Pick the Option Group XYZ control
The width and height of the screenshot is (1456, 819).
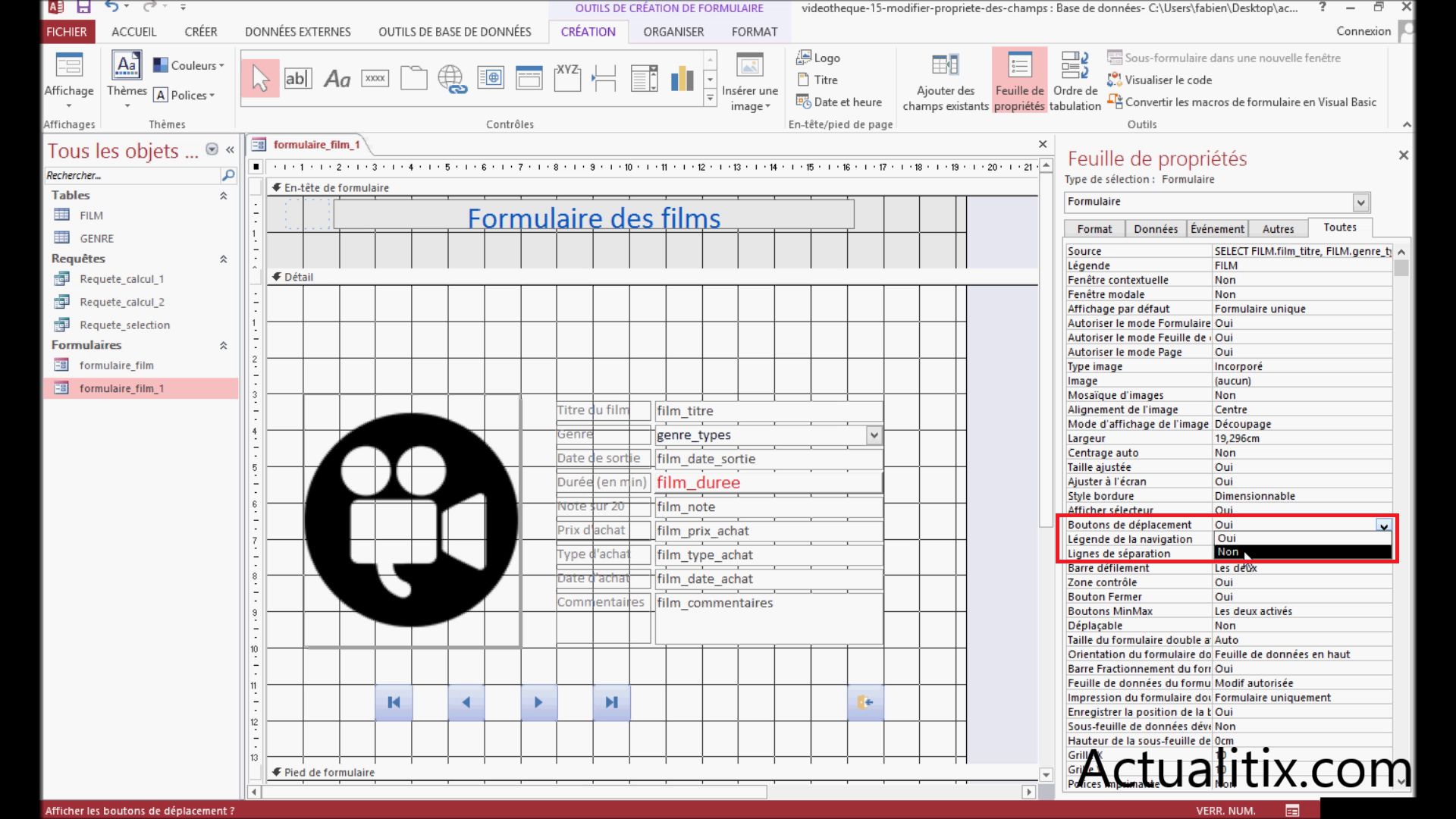pos(567,78)
